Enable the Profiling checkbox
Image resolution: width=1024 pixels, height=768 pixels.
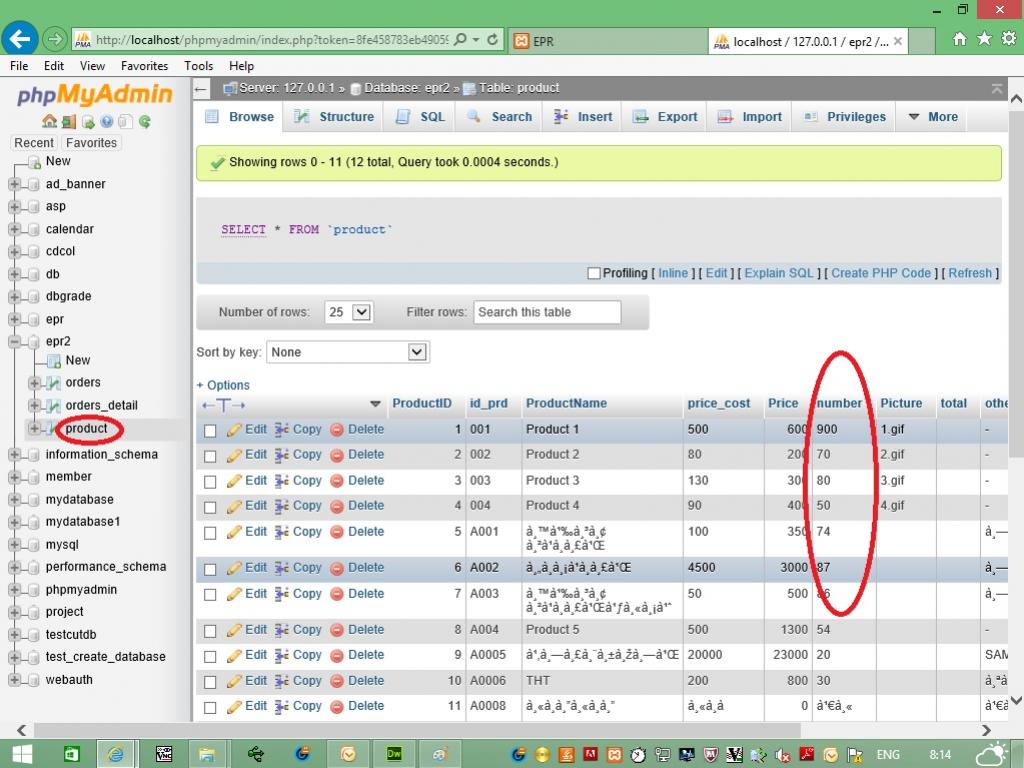pyautogui.click(x=594, y=273)
